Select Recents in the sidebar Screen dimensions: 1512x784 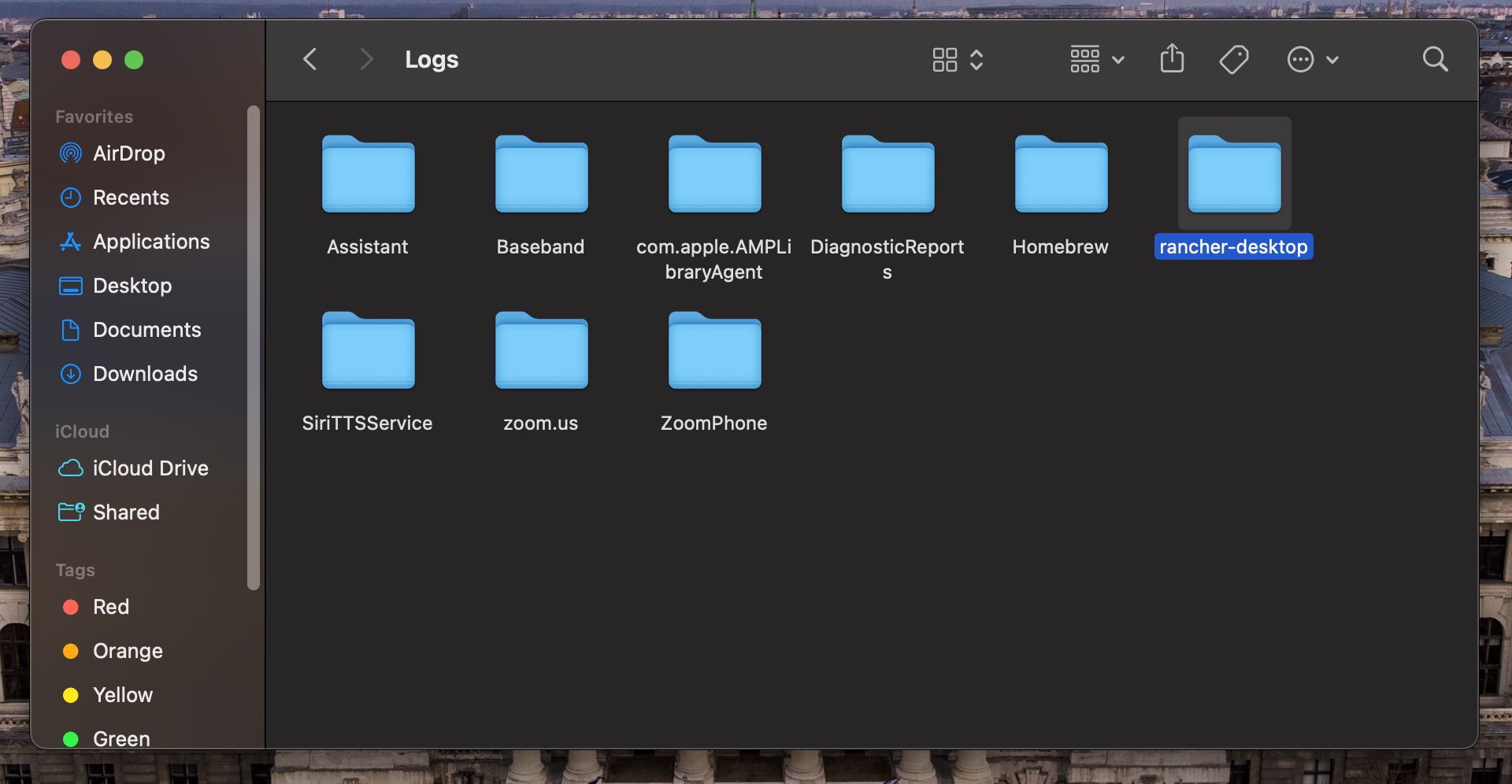[131, 197]
